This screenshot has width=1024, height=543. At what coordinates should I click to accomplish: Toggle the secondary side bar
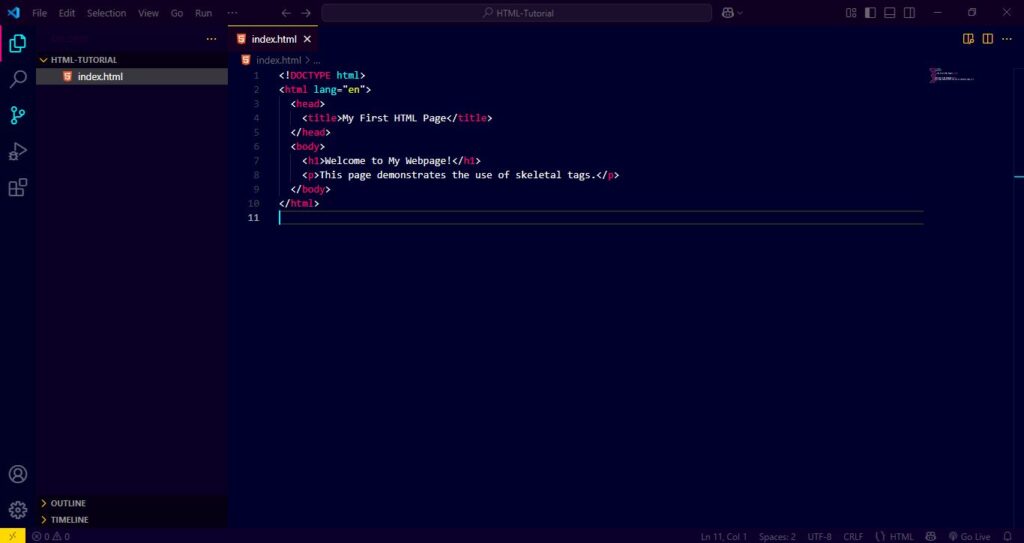909,13
